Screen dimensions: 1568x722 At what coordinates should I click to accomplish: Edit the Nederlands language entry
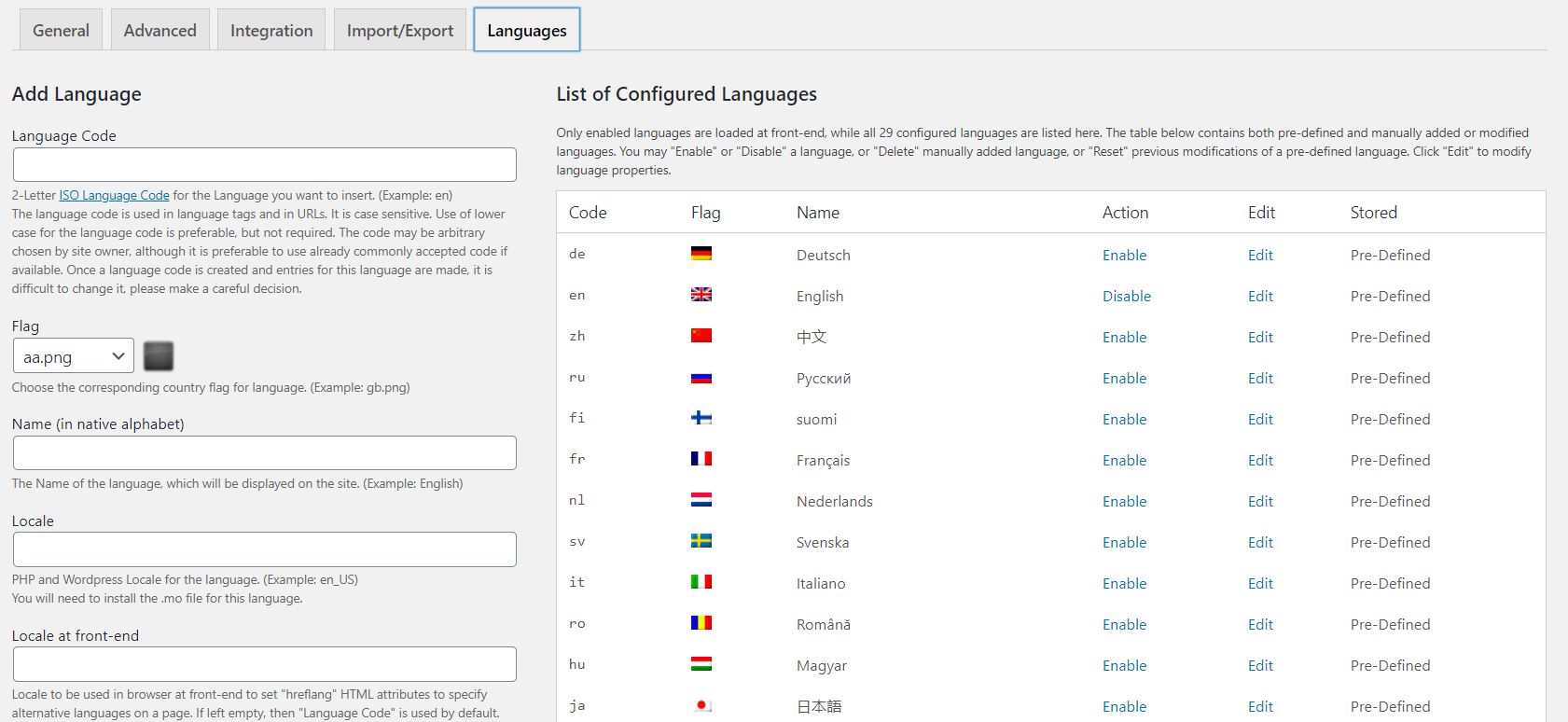(x=1259, y=501)
